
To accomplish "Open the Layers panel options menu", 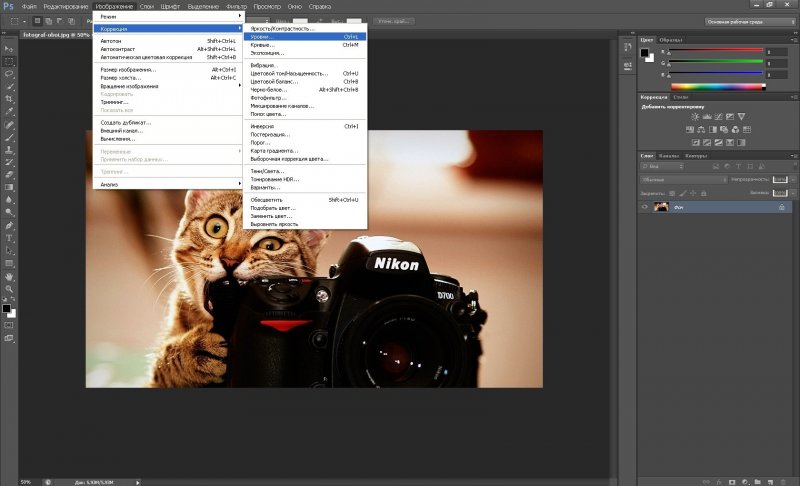I will point(794,156).
